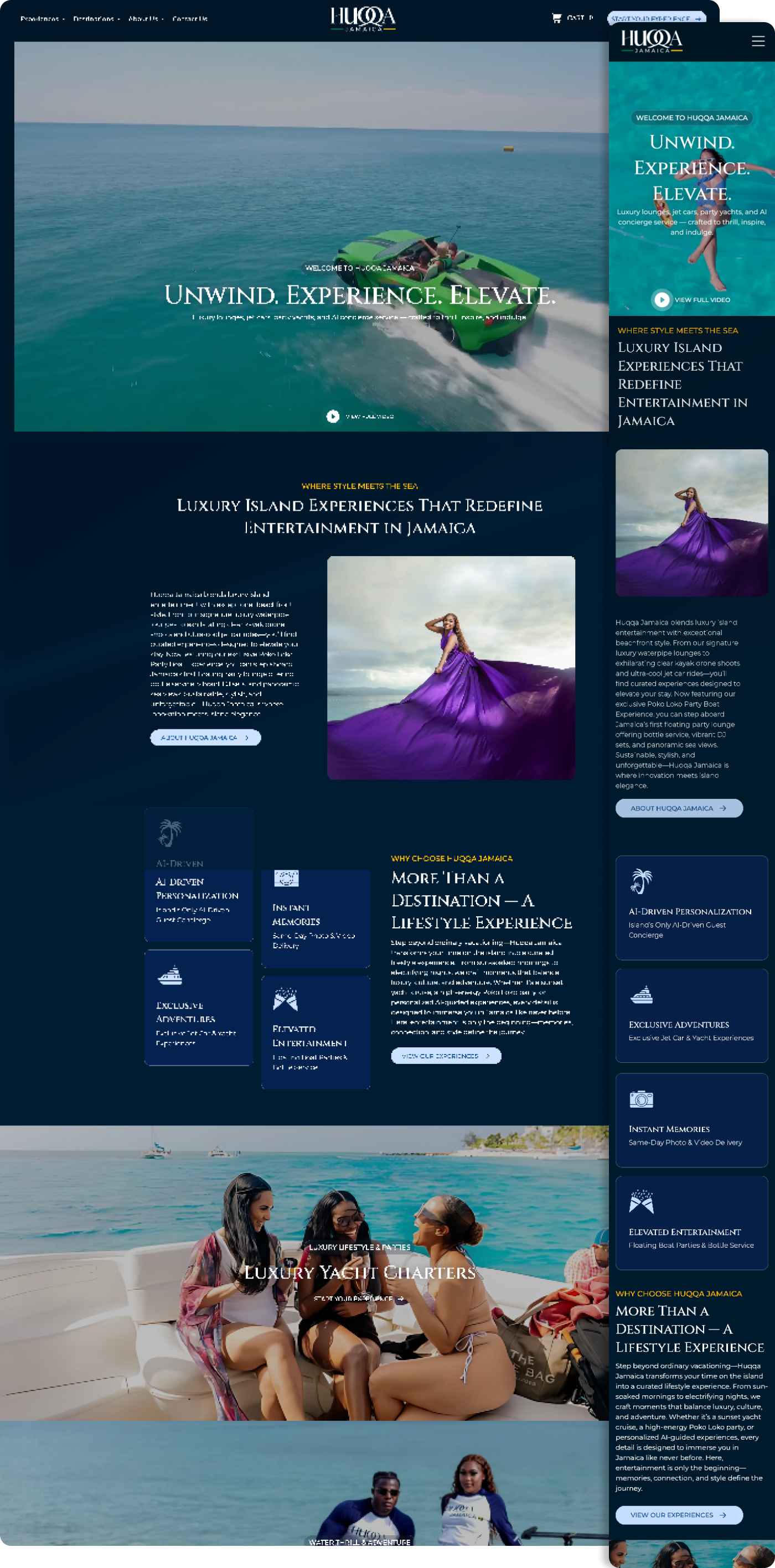The image size is (775, 1568).
Task: Open the hamburger menu in mobile view
Action: coord(758,41)
